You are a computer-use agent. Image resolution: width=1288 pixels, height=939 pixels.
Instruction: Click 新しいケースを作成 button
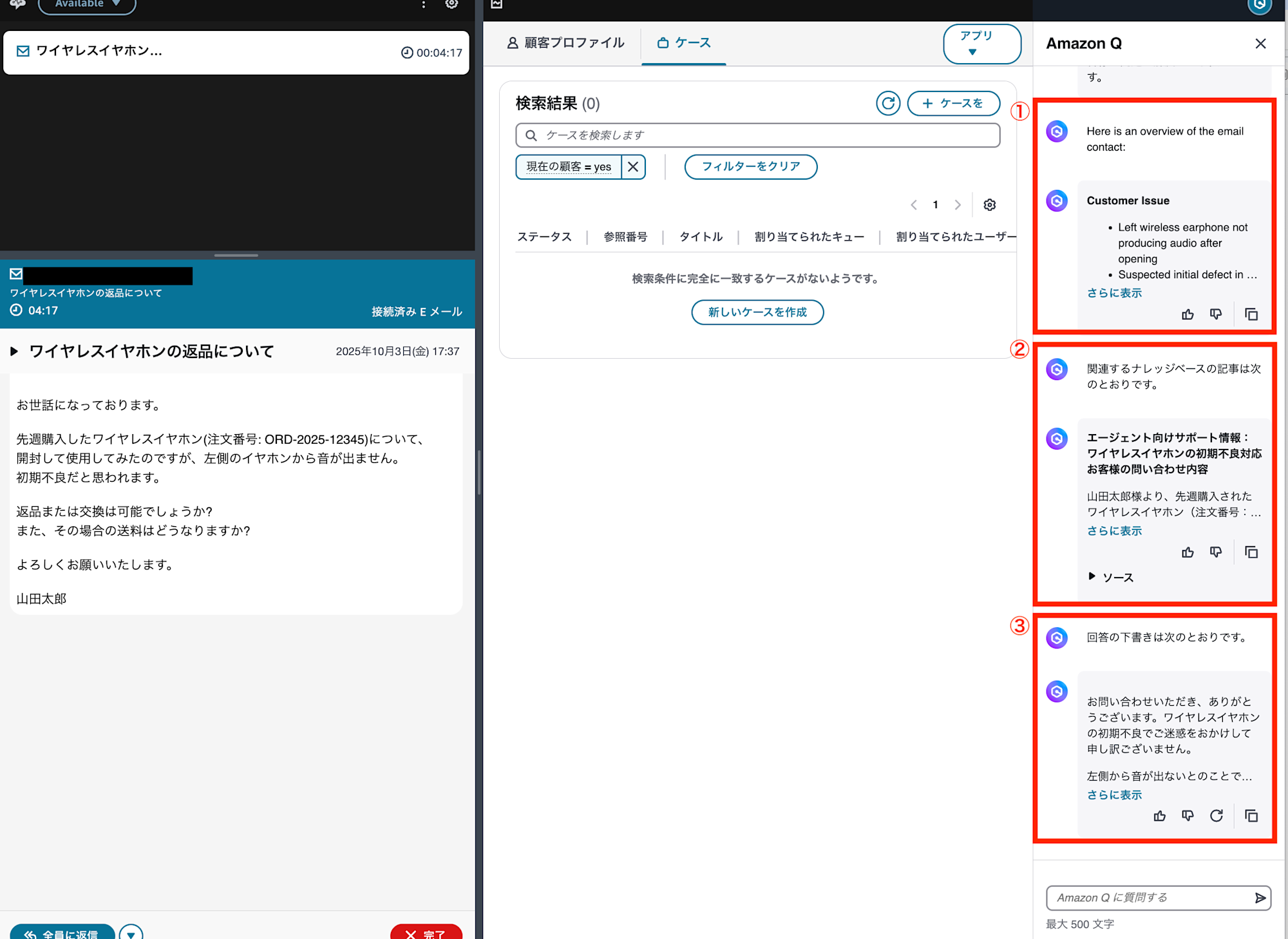pos(757,312)
